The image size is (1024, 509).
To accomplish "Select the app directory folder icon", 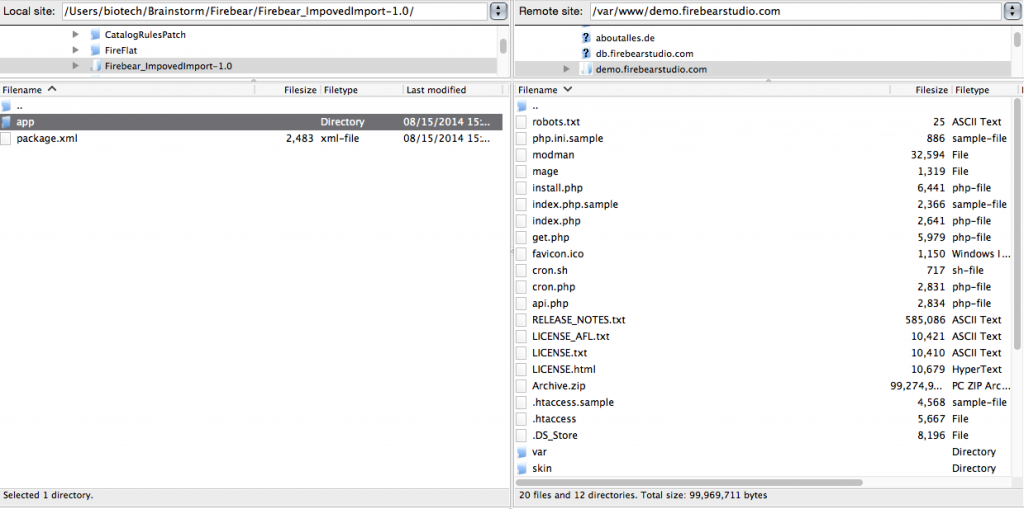I will (x=6, y=122).
